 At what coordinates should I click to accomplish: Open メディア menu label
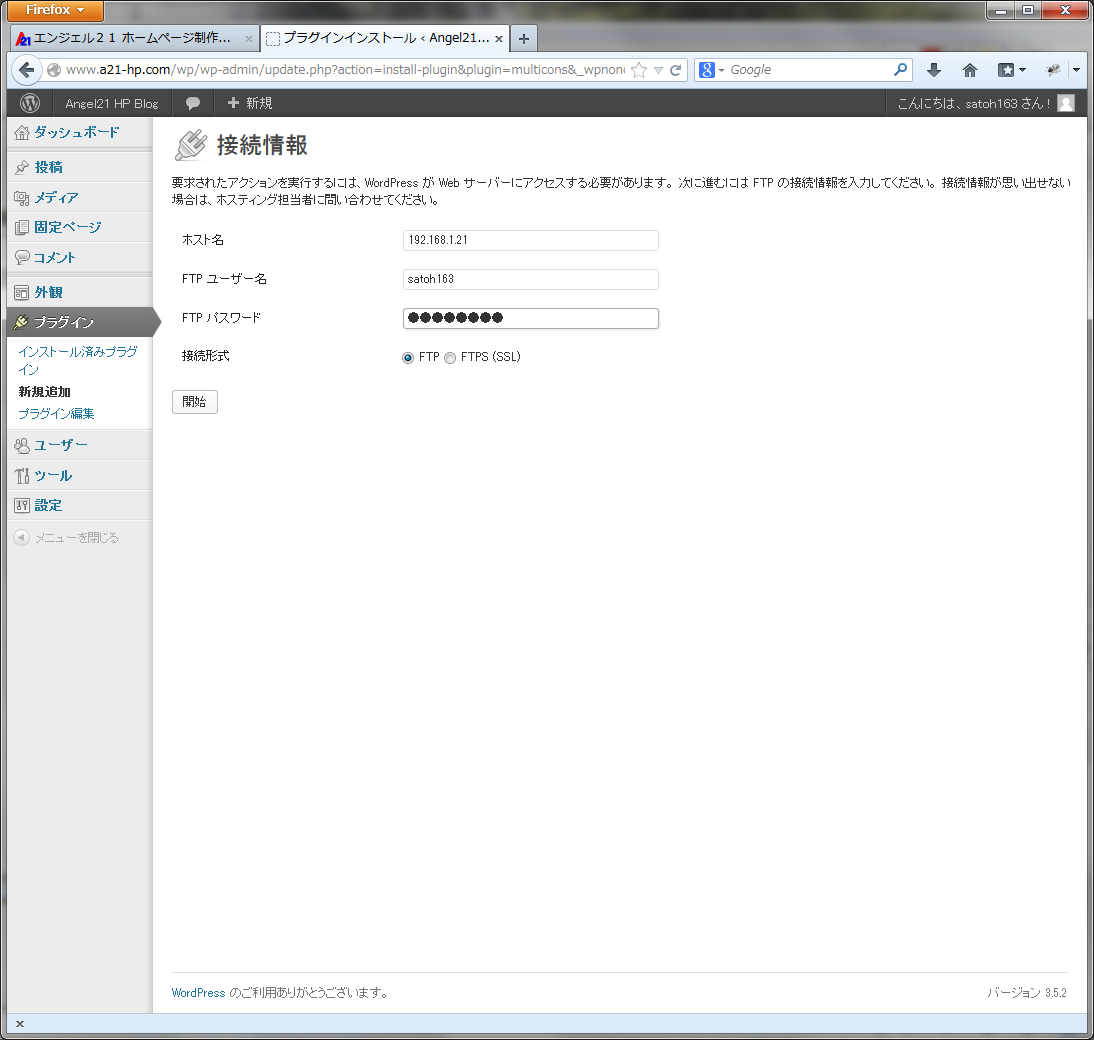pyautogui.click(x=56, y=198)
